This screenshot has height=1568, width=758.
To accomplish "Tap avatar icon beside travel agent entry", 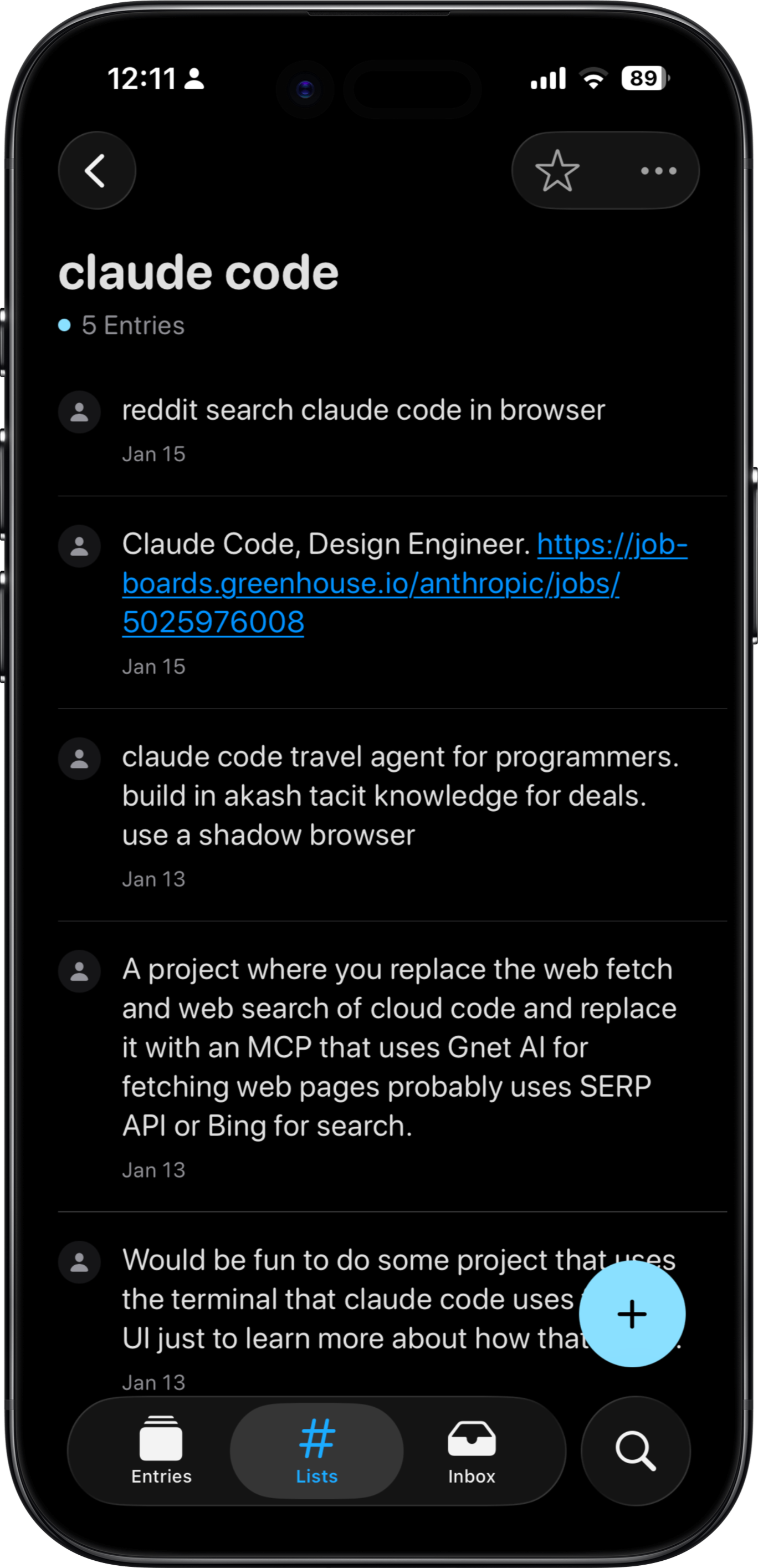I will 79,758.
